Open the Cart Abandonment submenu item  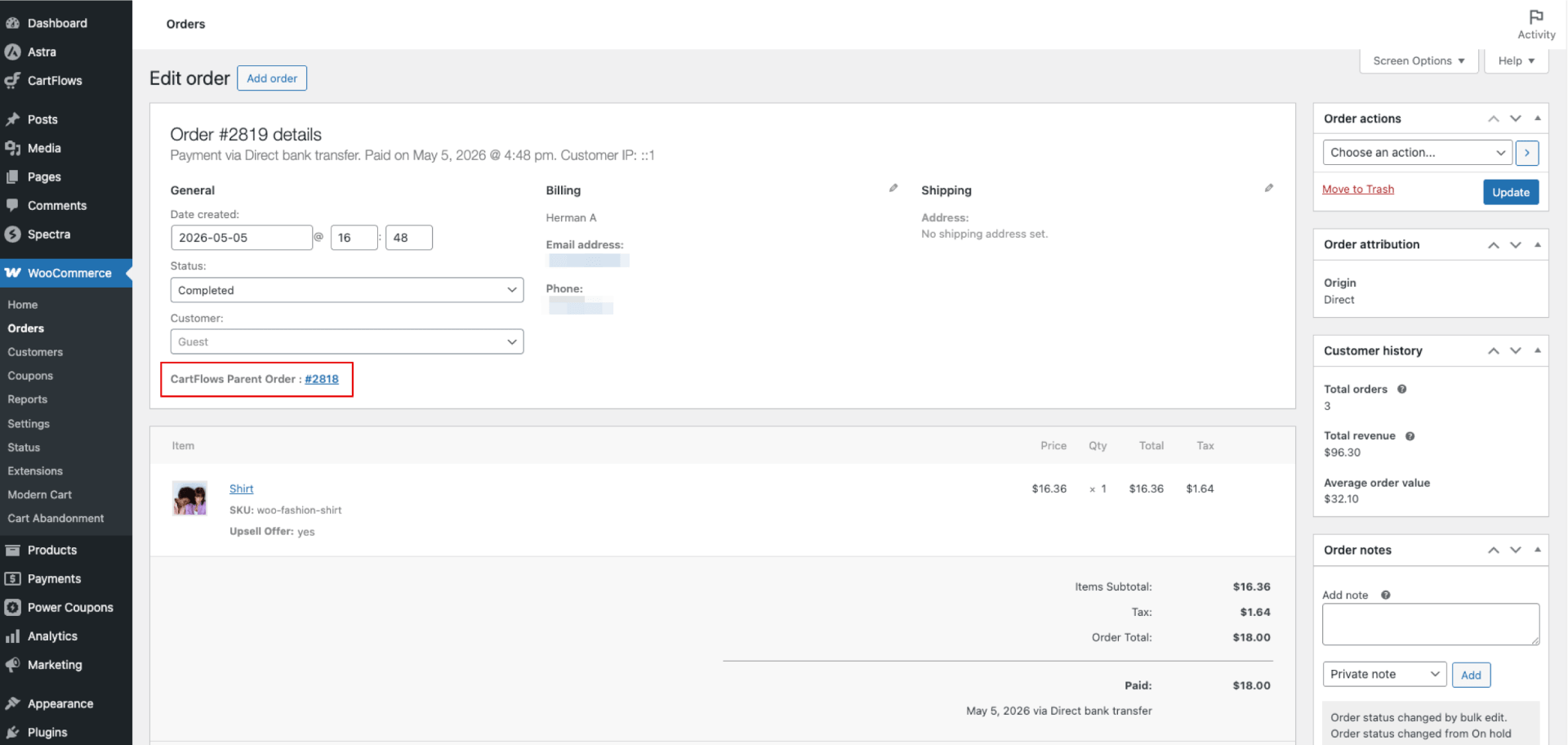pos(56,519)
